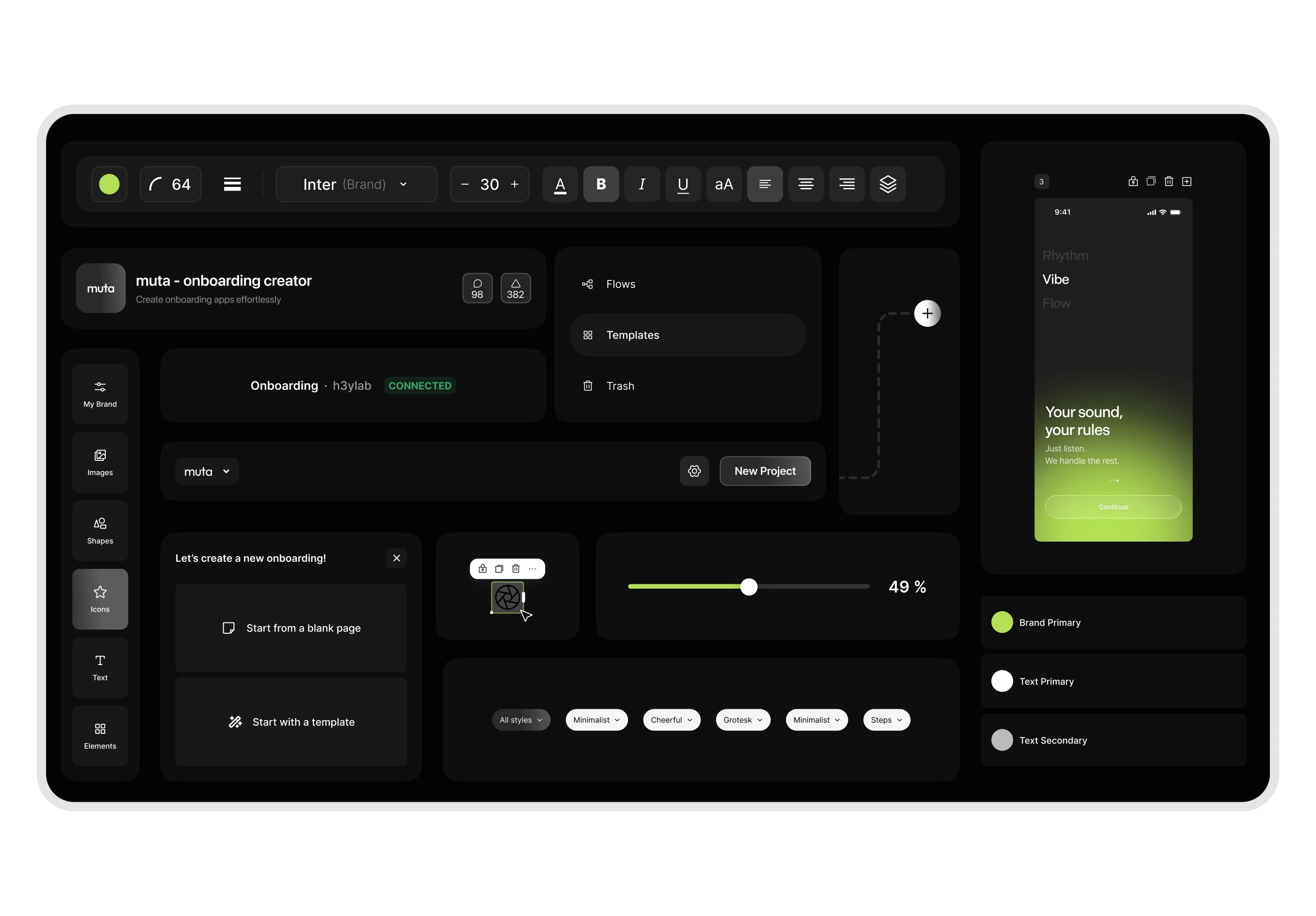The height and width of the screenshot is (916, 1316).
Task: Expand the muta workspace dropdown
Action: [x=206, y=471]
